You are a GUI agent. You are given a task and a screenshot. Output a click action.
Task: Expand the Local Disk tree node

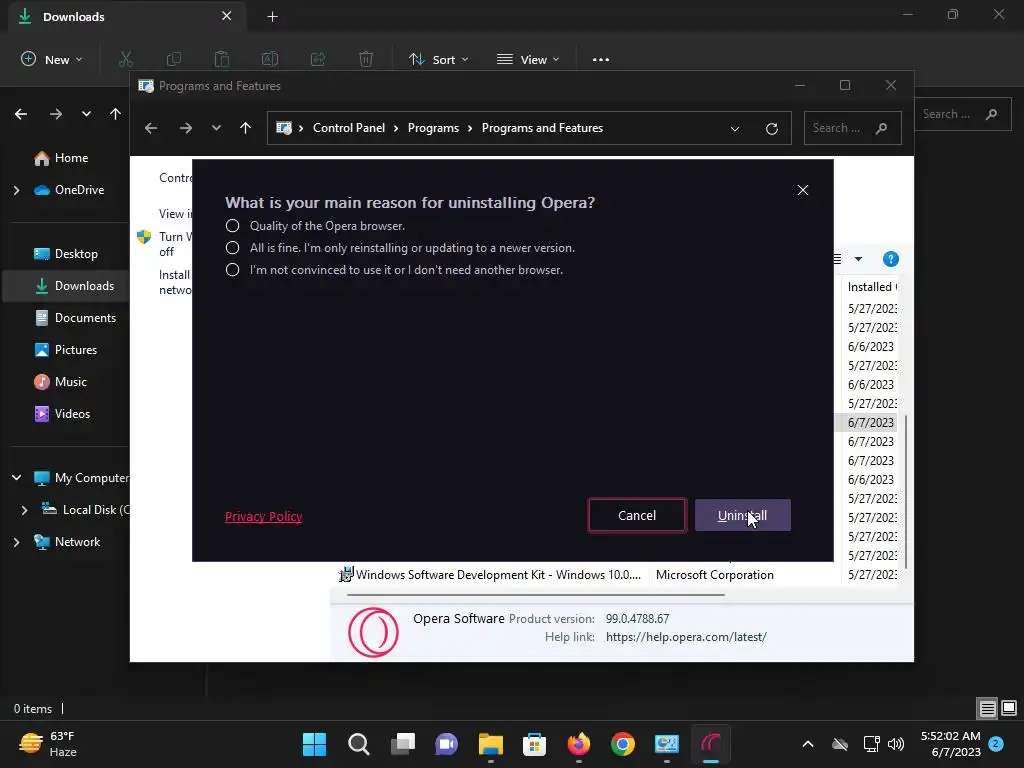(24, 510)
